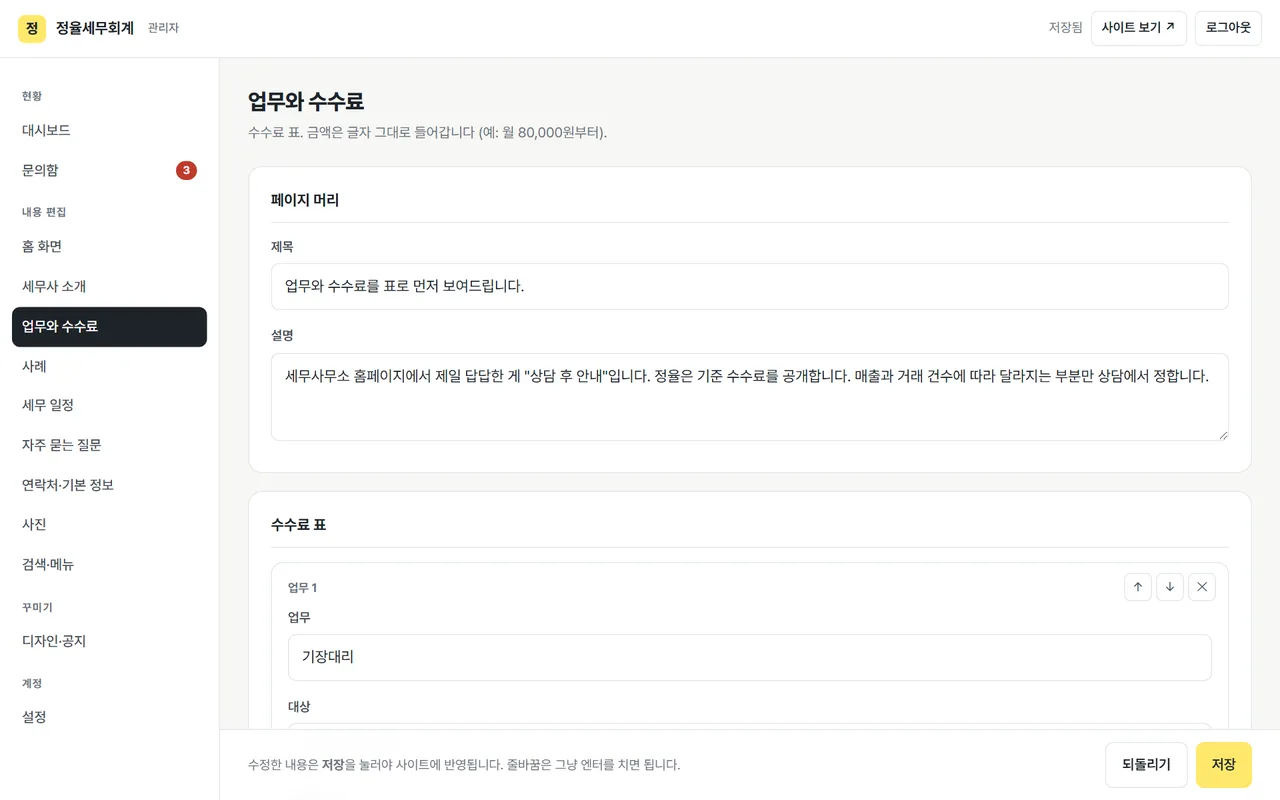This screenshot has width=1280, height=800.
Task: Click the 업무와 수수료 page heading
Action: pyautogui.click(x=306, y=101)
